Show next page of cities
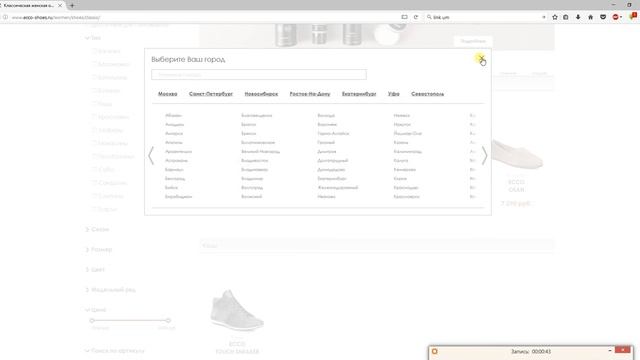This screenshot has width=640, height=360. point(484,156)
